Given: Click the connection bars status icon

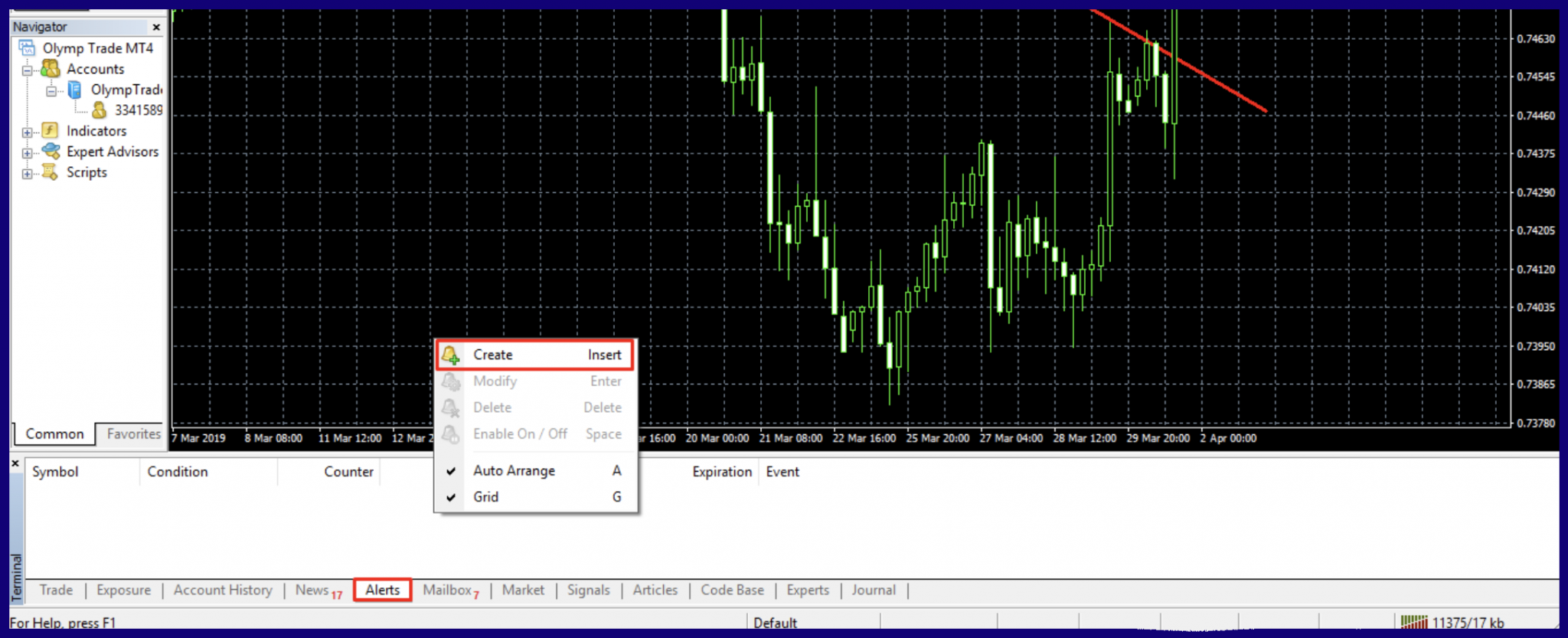Looking at the screenshot, I should coord(1414,623).
